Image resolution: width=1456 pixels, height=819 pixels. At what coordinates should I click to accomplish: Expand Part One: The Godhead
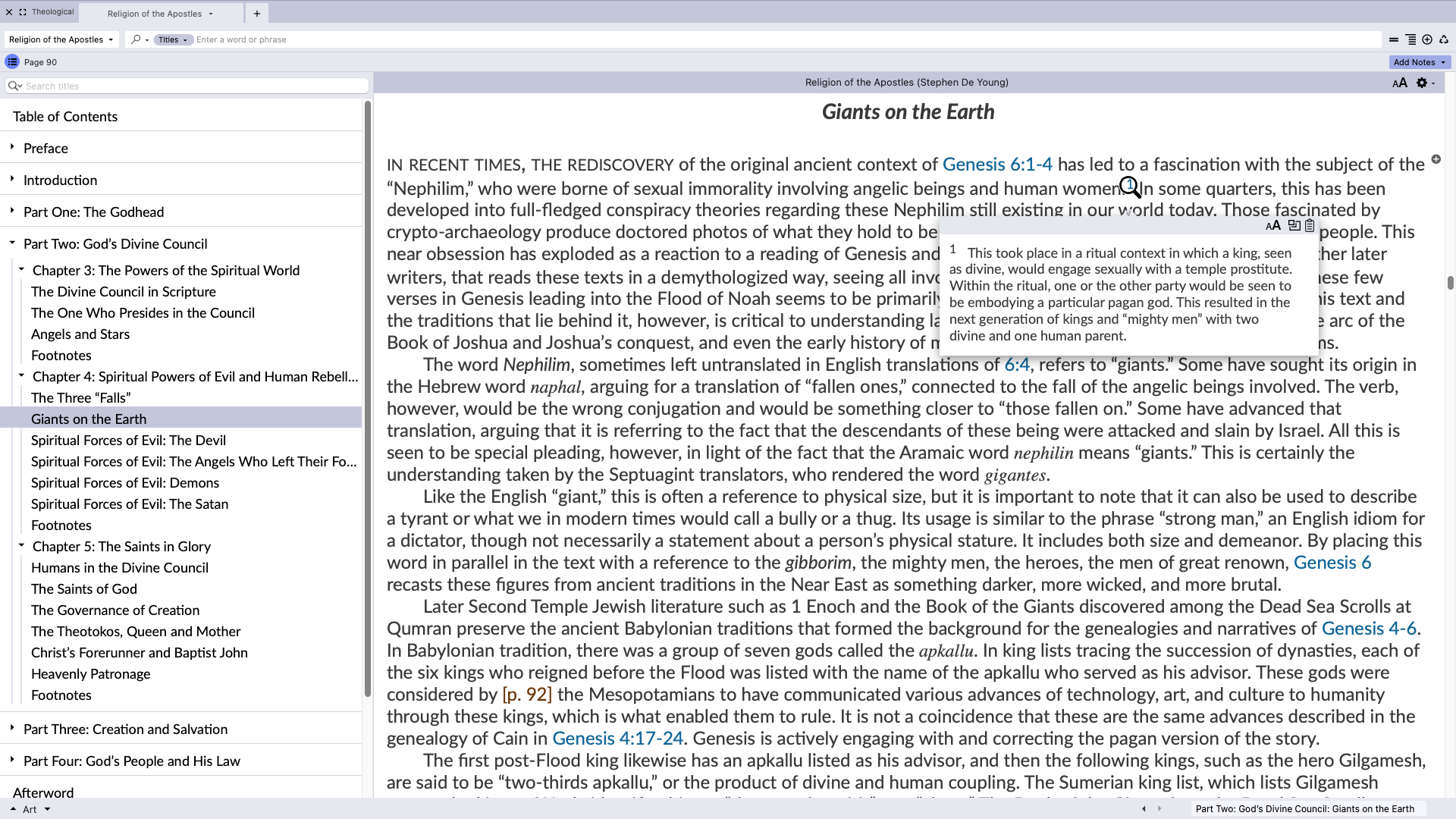12,211
